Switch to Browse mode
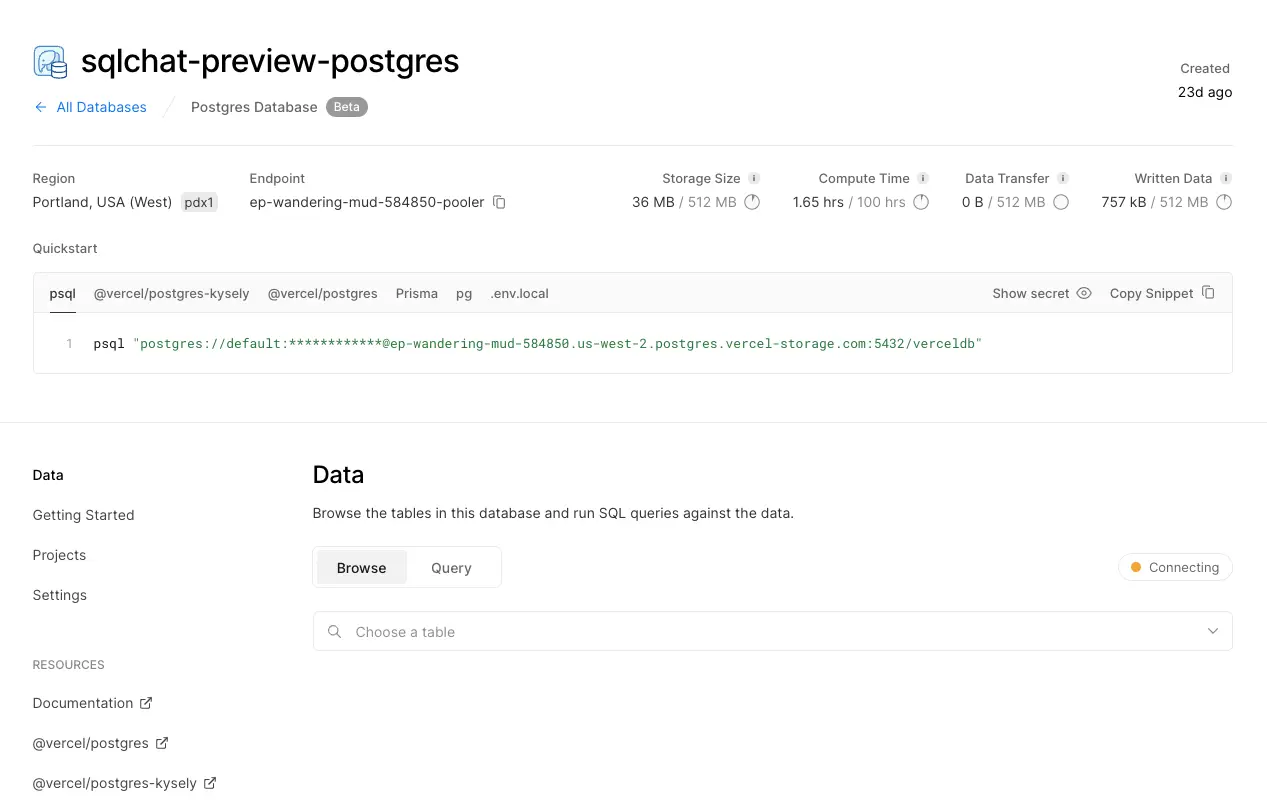Image resolution: width=1267 pixels, height=810 pixels. pos(361,568)
